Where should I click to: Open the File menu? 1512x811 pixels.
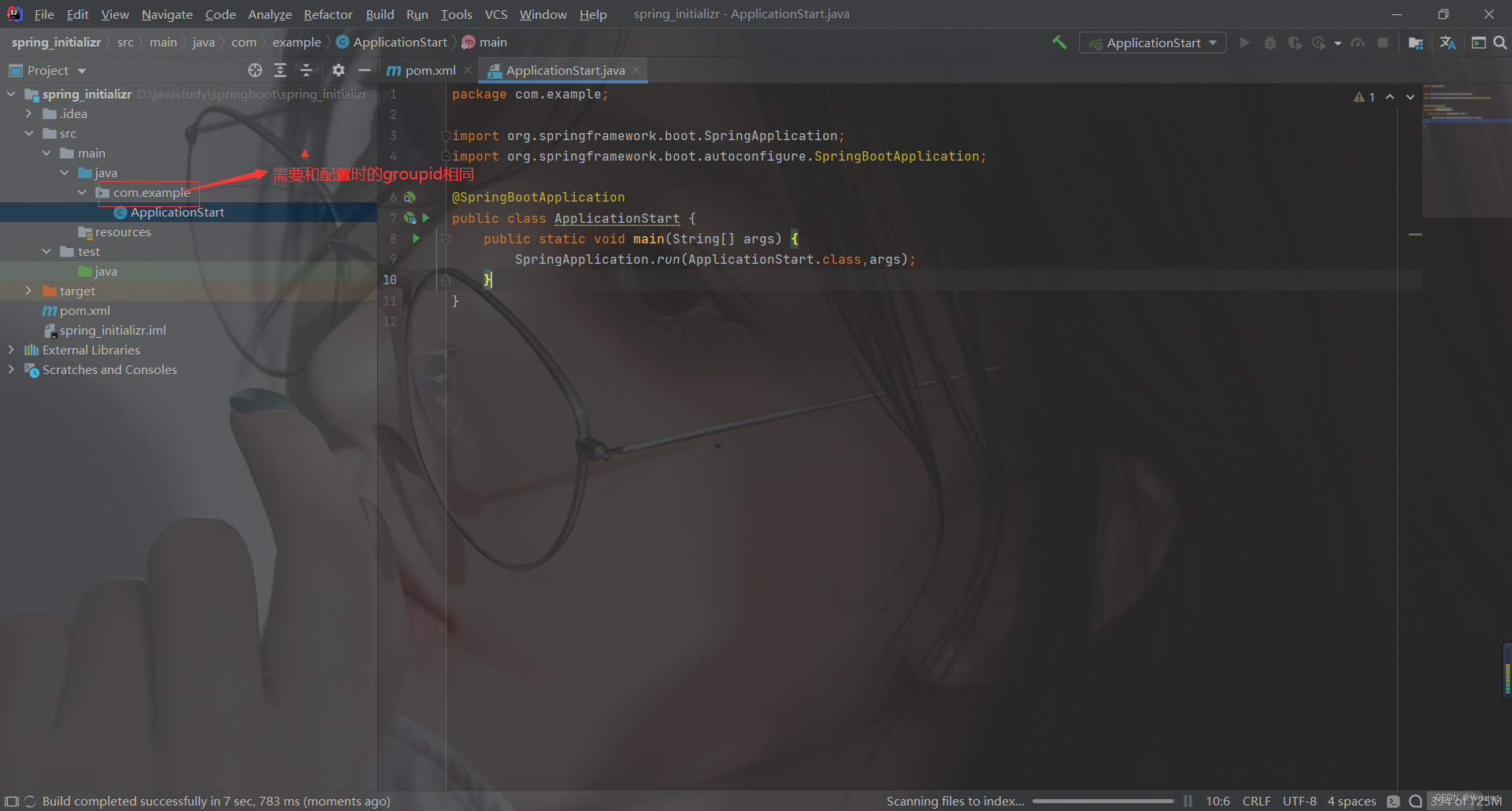coord(44,14)
